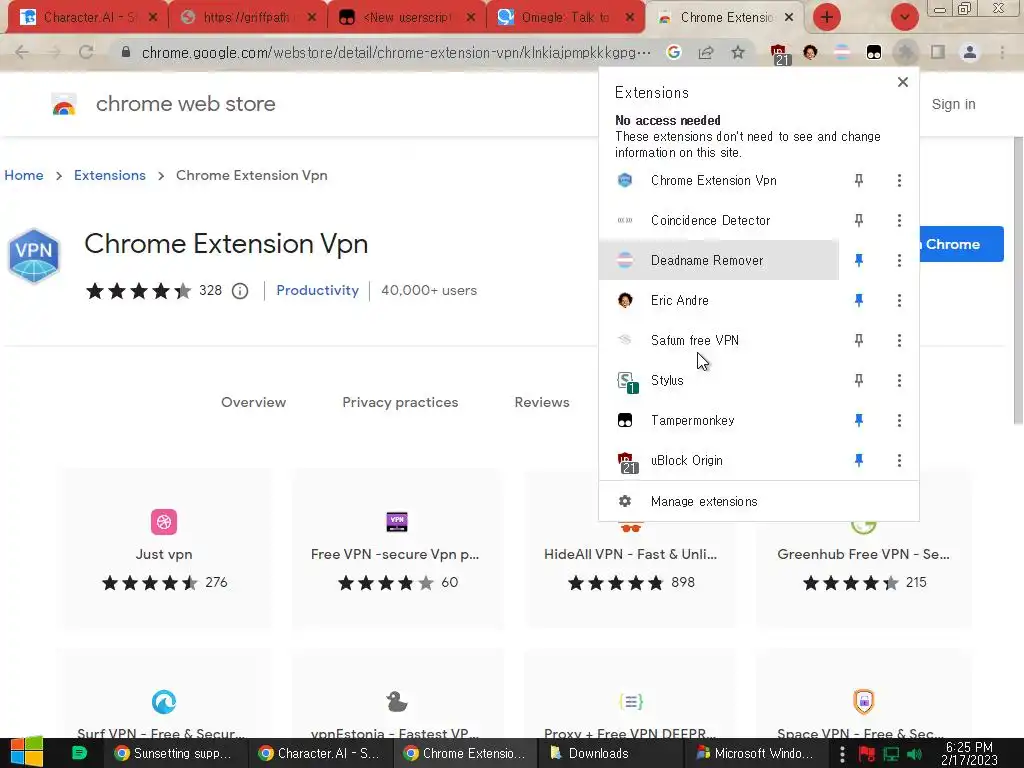Viewport: 1024px width, 768px height.
Task: Go to Extensions breadcrumb link
Action: [110, 175]
